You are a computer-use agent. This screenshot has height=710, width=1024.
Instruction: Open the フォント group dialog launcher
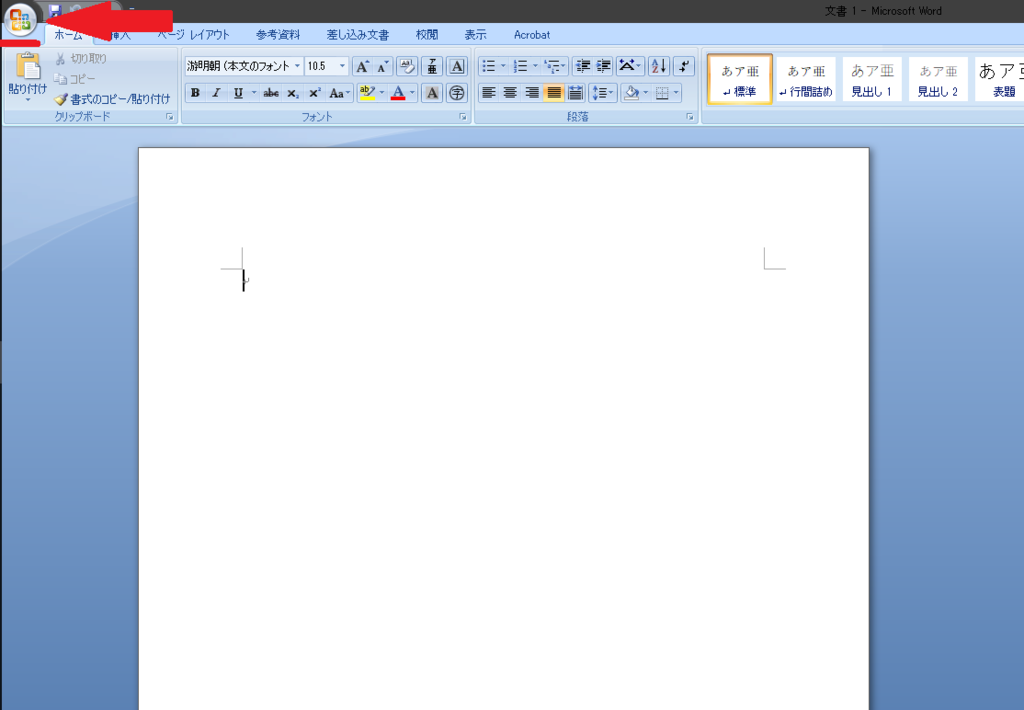tap(463, 117)
